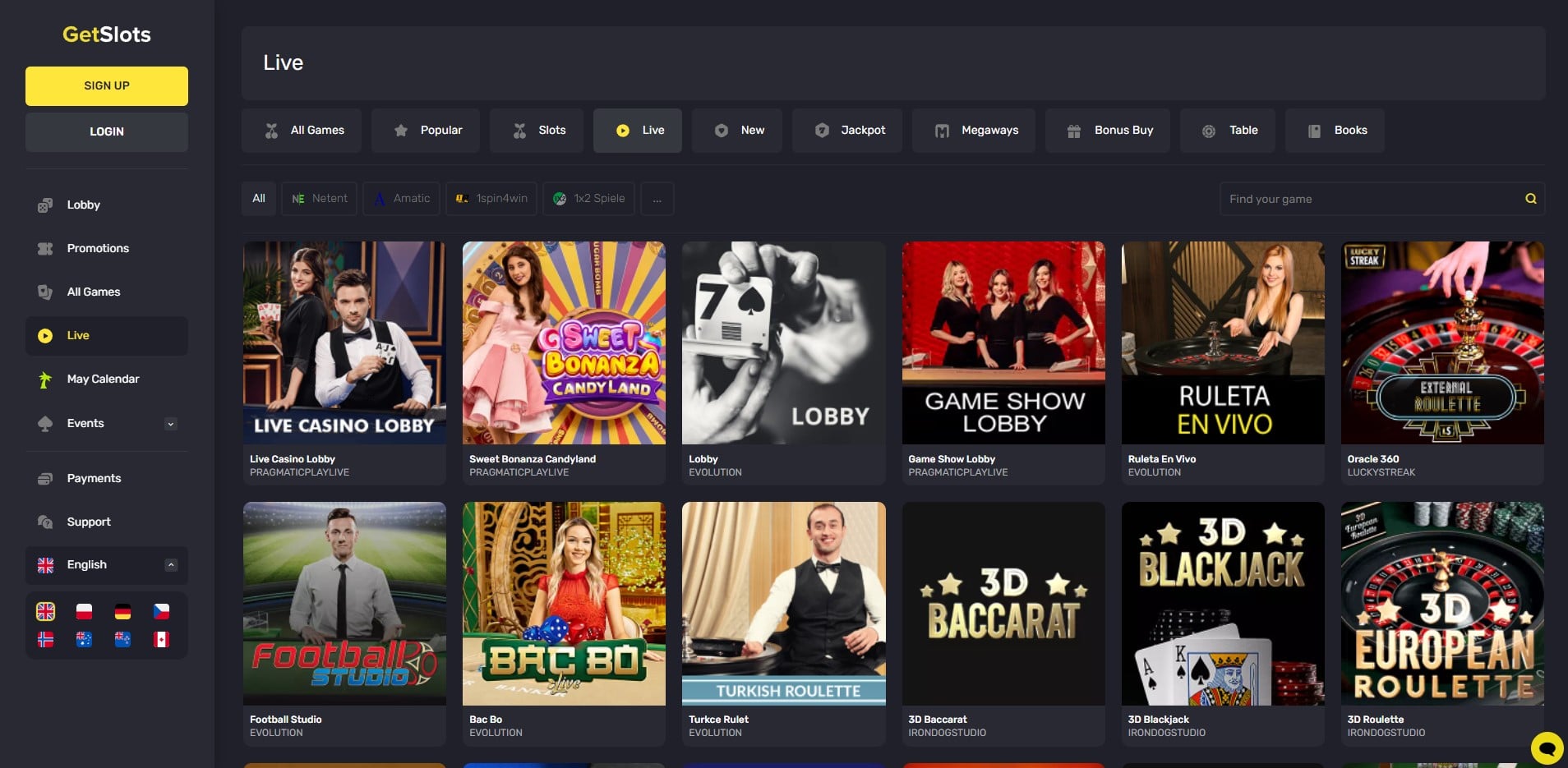
Task: Switch to the Table games tab
Action: (x=1228, y=131)
